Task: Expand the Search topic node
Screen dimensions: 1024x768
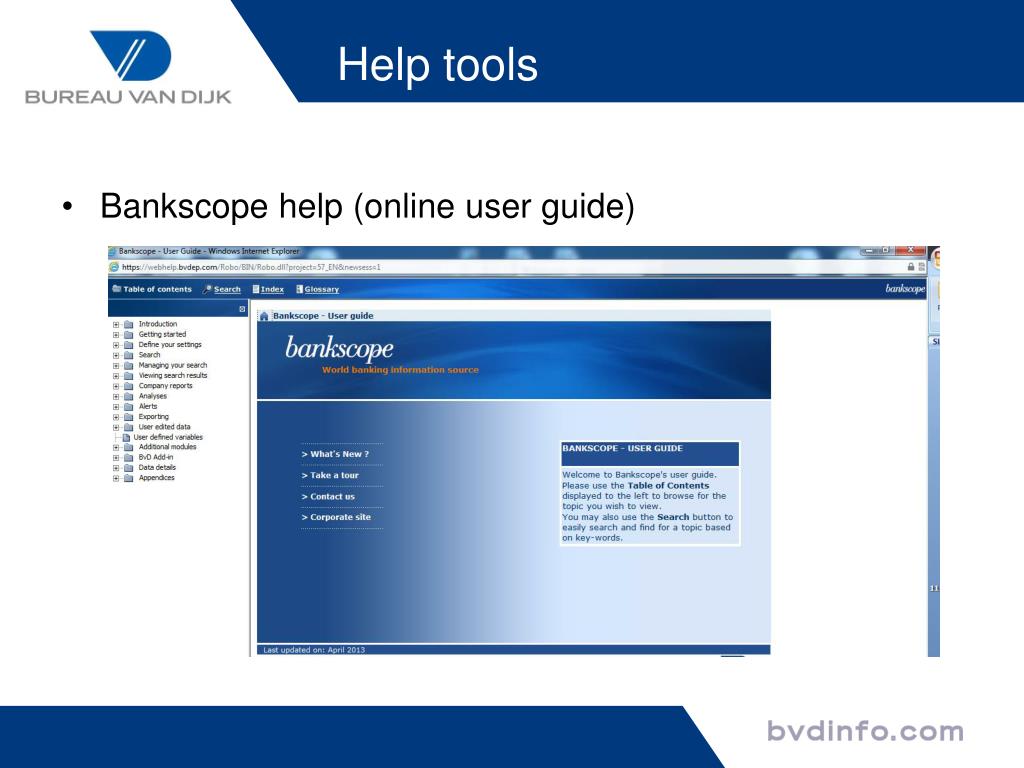Action: [116, 355]
